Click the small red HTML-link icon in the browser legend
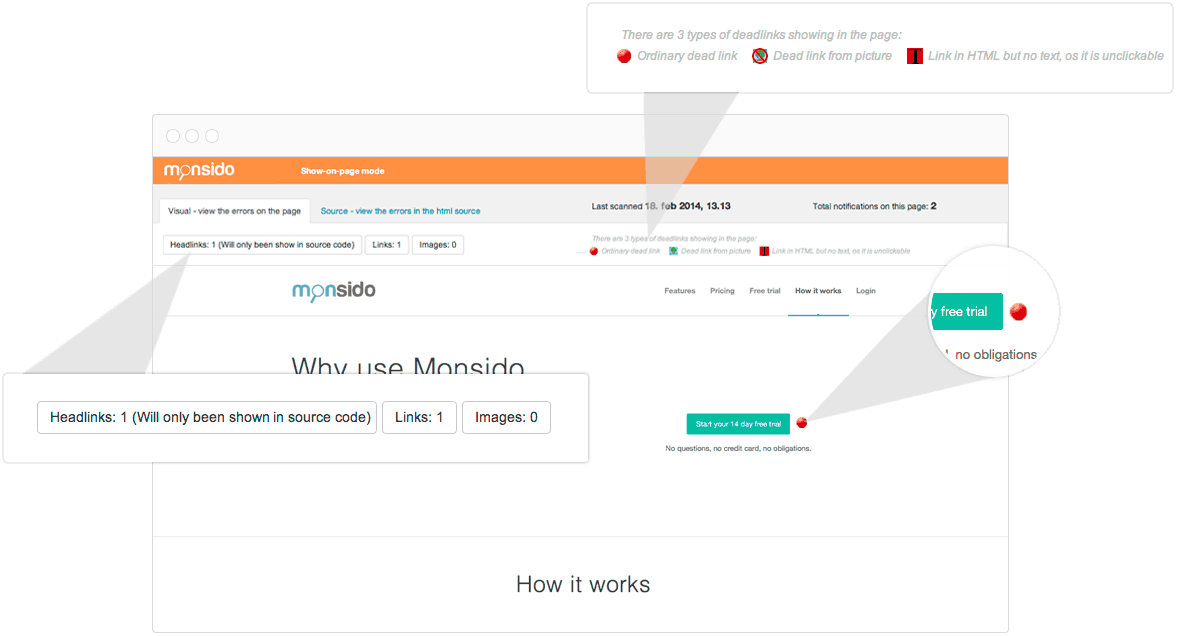1177x636 pixels. [x=764, y=252]
